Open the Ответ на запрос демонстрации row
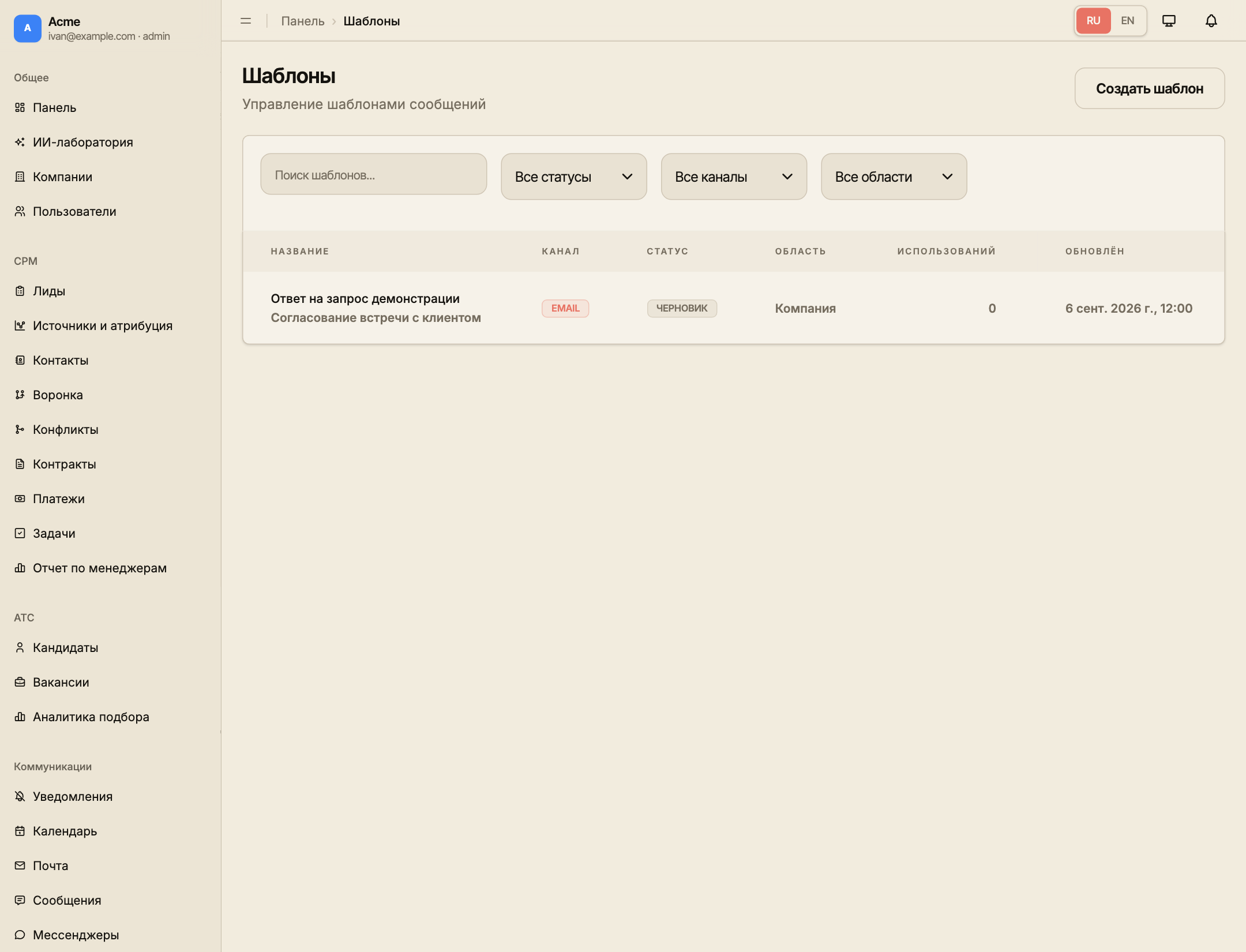Image resolution: width=1246 pixels, height=952 pixels. click(733, 308)
